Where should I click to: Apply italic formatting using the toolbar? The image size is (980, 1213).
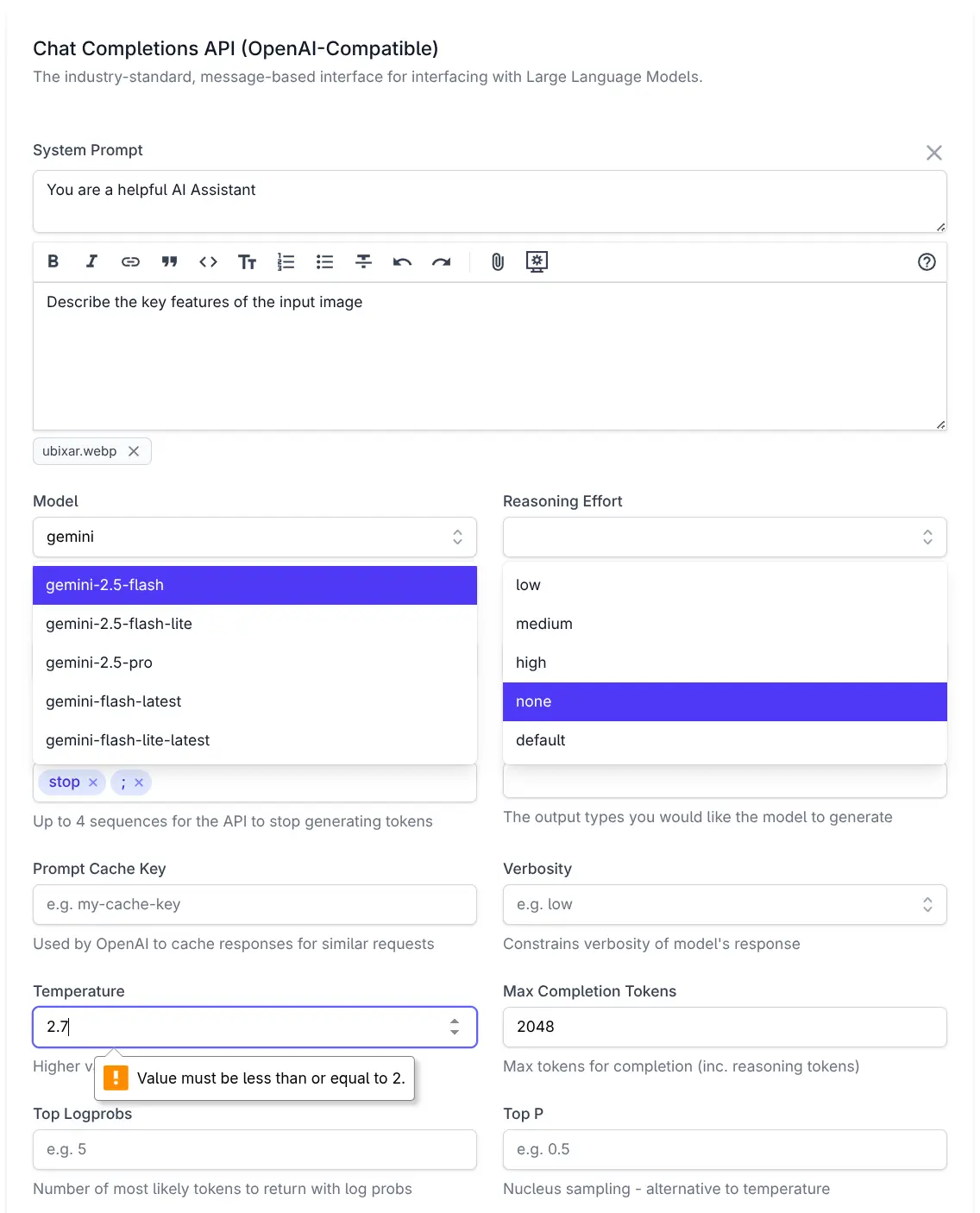click(91, 261)
